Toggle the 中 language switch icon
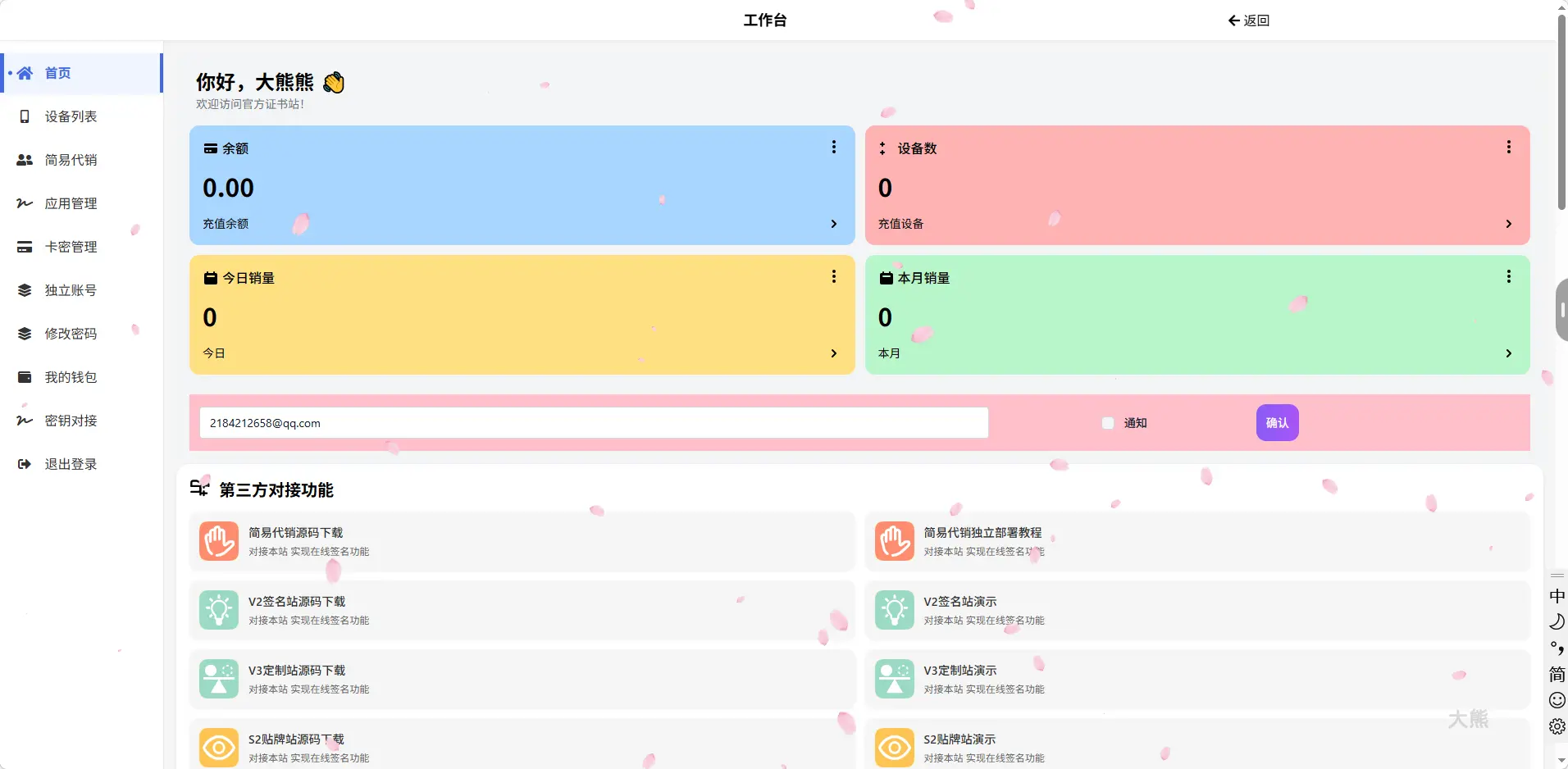 pos(1557,595)
